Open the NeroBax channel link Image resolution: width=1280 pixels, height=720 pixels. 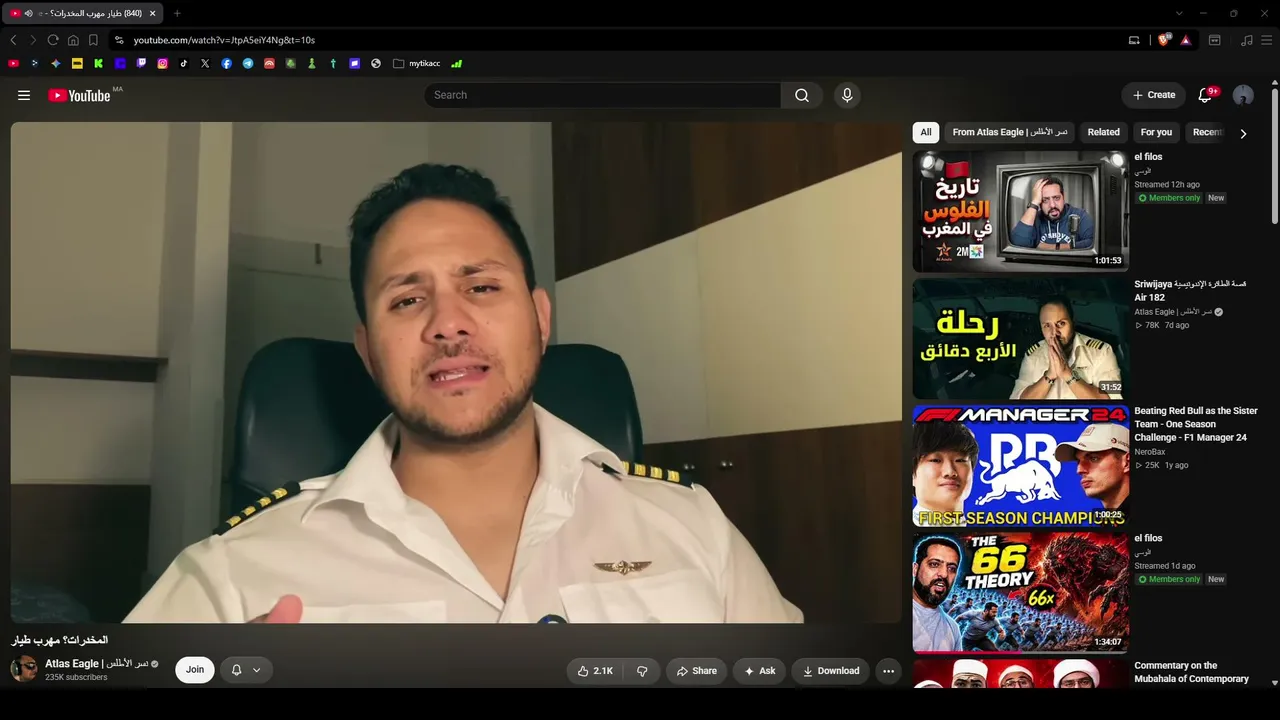click(1150, 452)
